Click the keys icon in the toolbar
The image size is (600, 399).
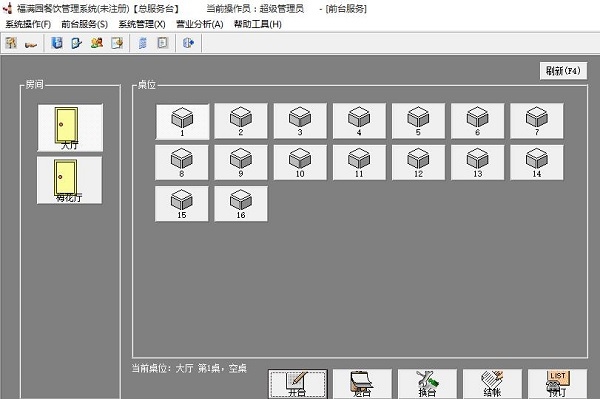11,43
